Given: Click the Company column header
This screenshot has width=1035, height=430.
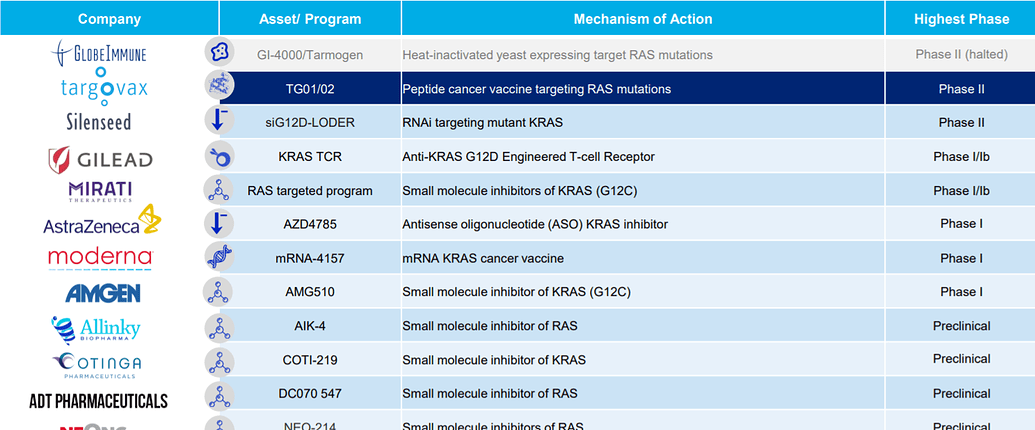Looking at the screenshot, I should tap(110, 18).
